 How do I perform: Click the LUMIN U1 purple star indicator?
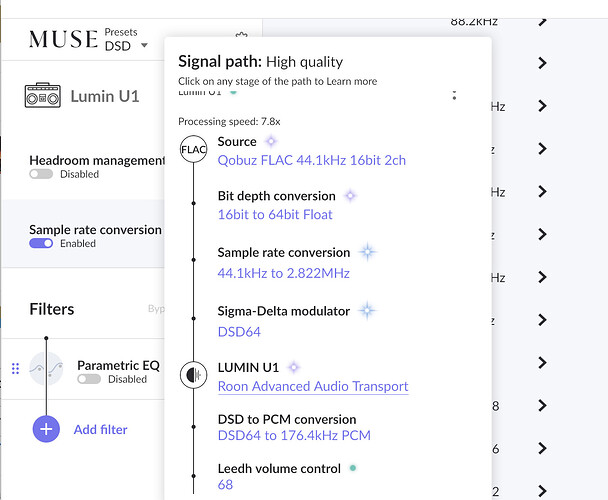pyautogui.click(x=294, y=367)
